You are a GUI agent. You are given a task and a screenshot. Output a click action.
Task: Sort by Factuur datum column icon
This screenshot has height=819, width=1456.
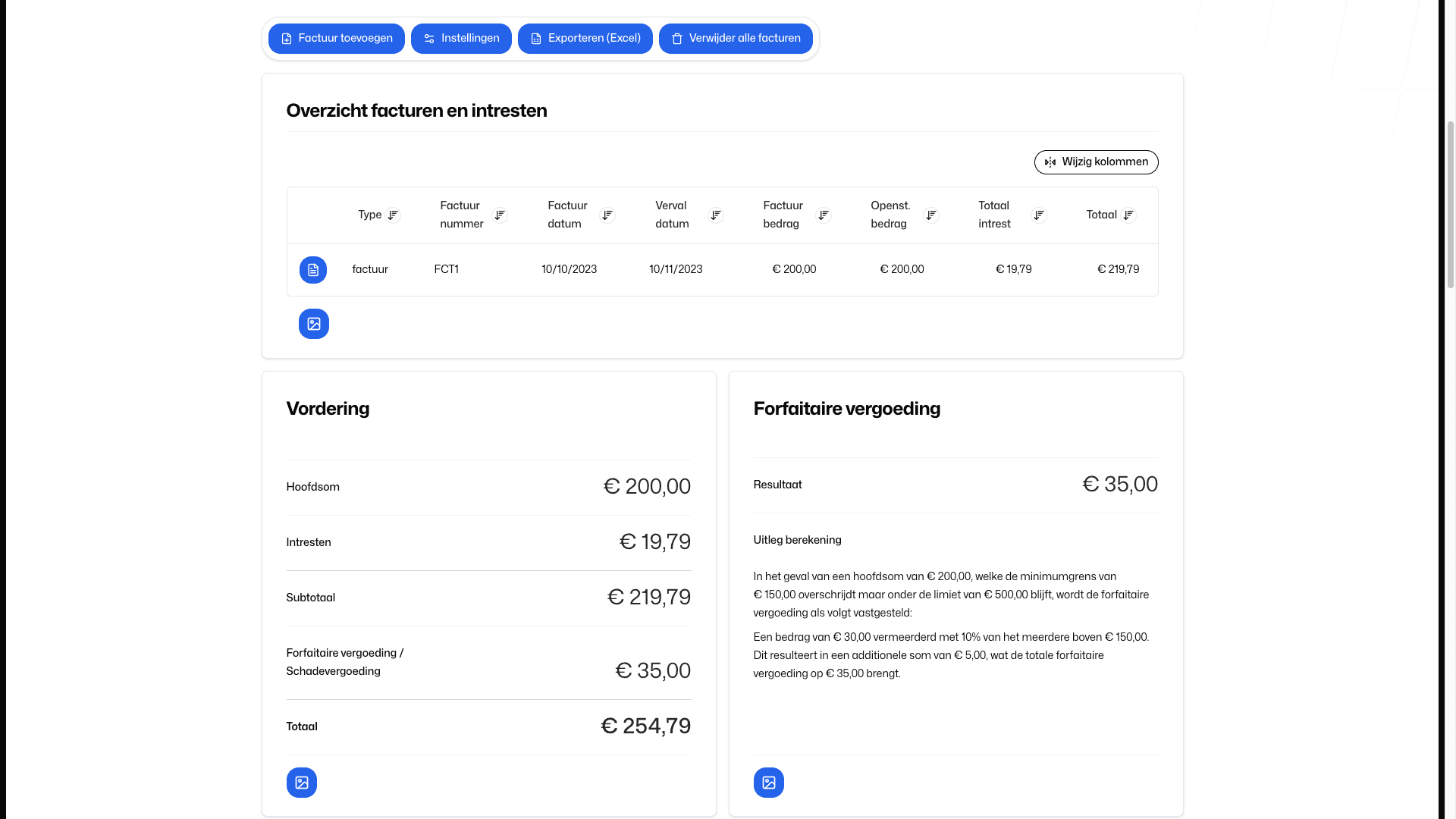pyautogui.click(x=607, y=215)
